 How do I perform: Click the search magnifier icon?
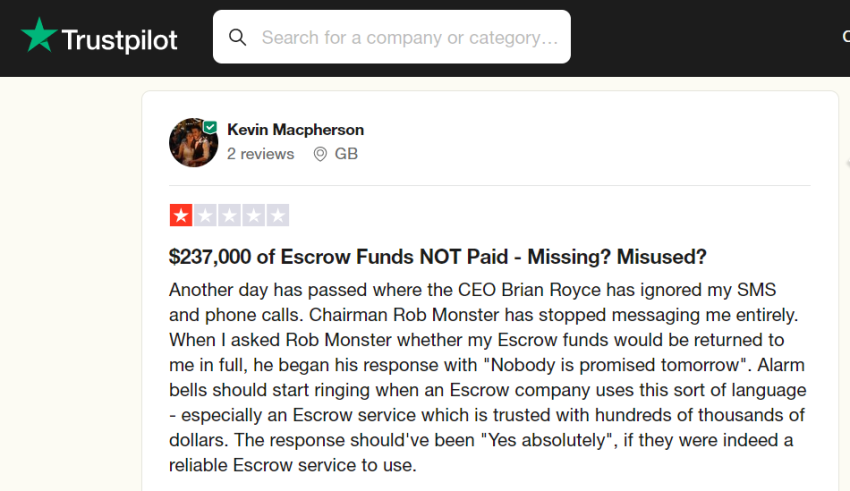(238, 37)
